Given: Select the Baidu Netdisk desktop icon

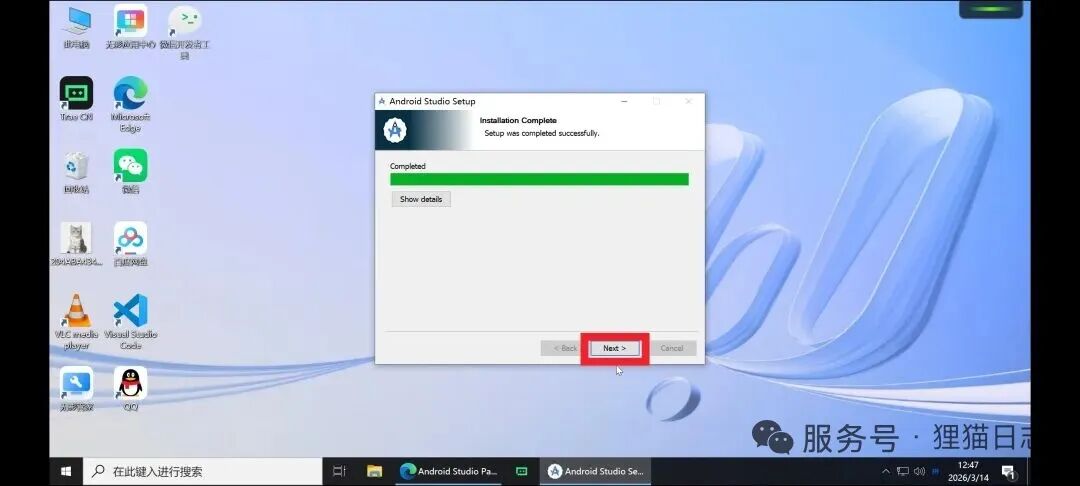Looking at the screenshot, I should (x=130, y=244).
